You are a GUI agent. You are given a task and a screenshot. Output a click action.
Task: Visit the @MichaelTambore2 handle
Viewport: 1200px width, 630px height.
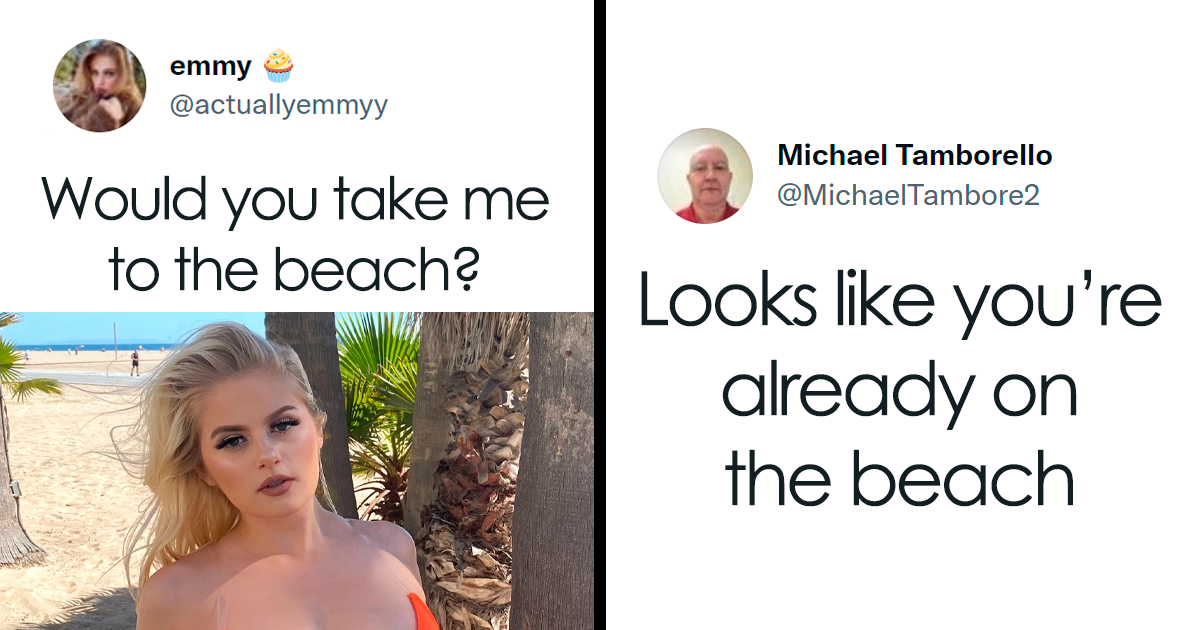tap(908, 195)
